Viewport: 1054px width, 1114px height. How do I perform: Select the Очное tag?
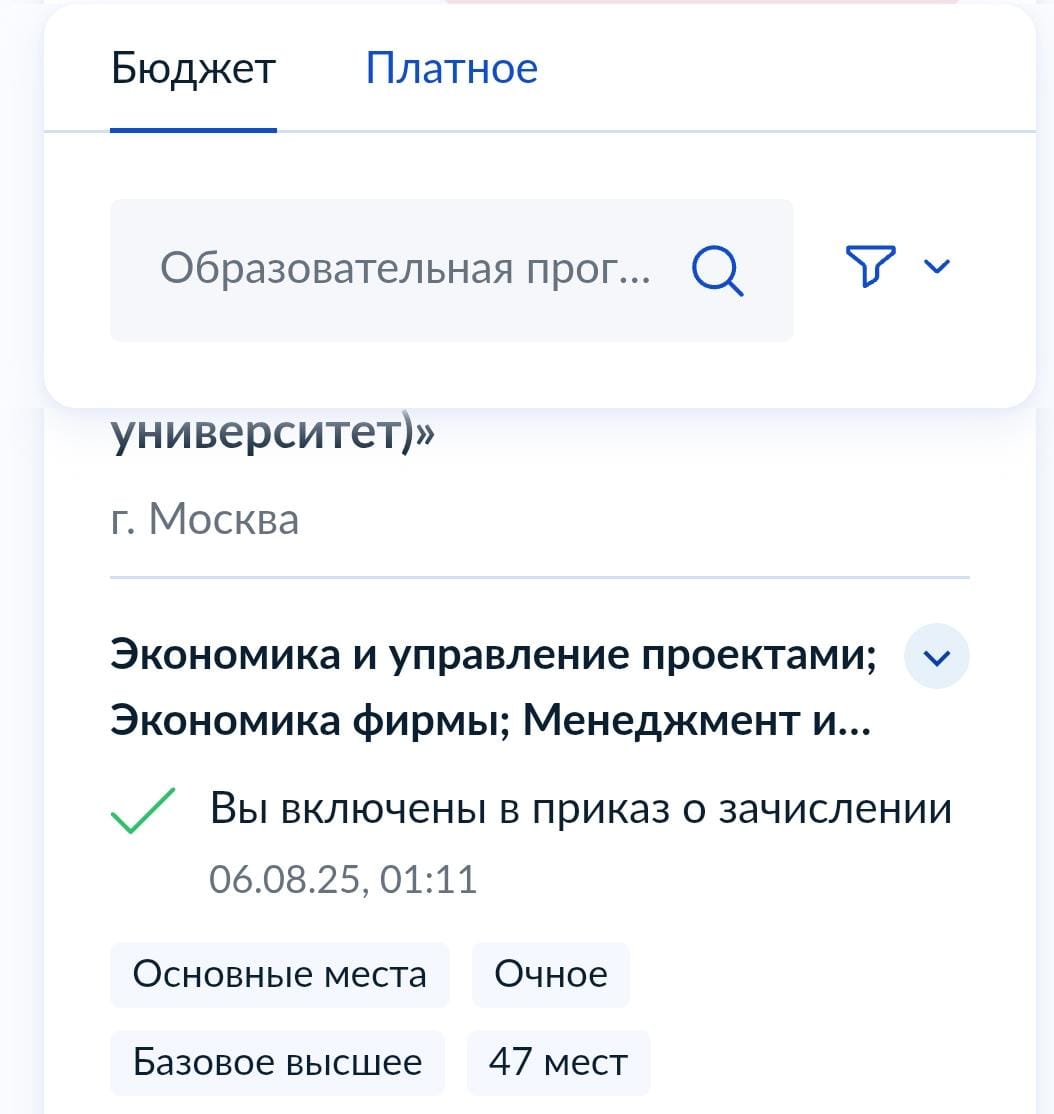550,974
